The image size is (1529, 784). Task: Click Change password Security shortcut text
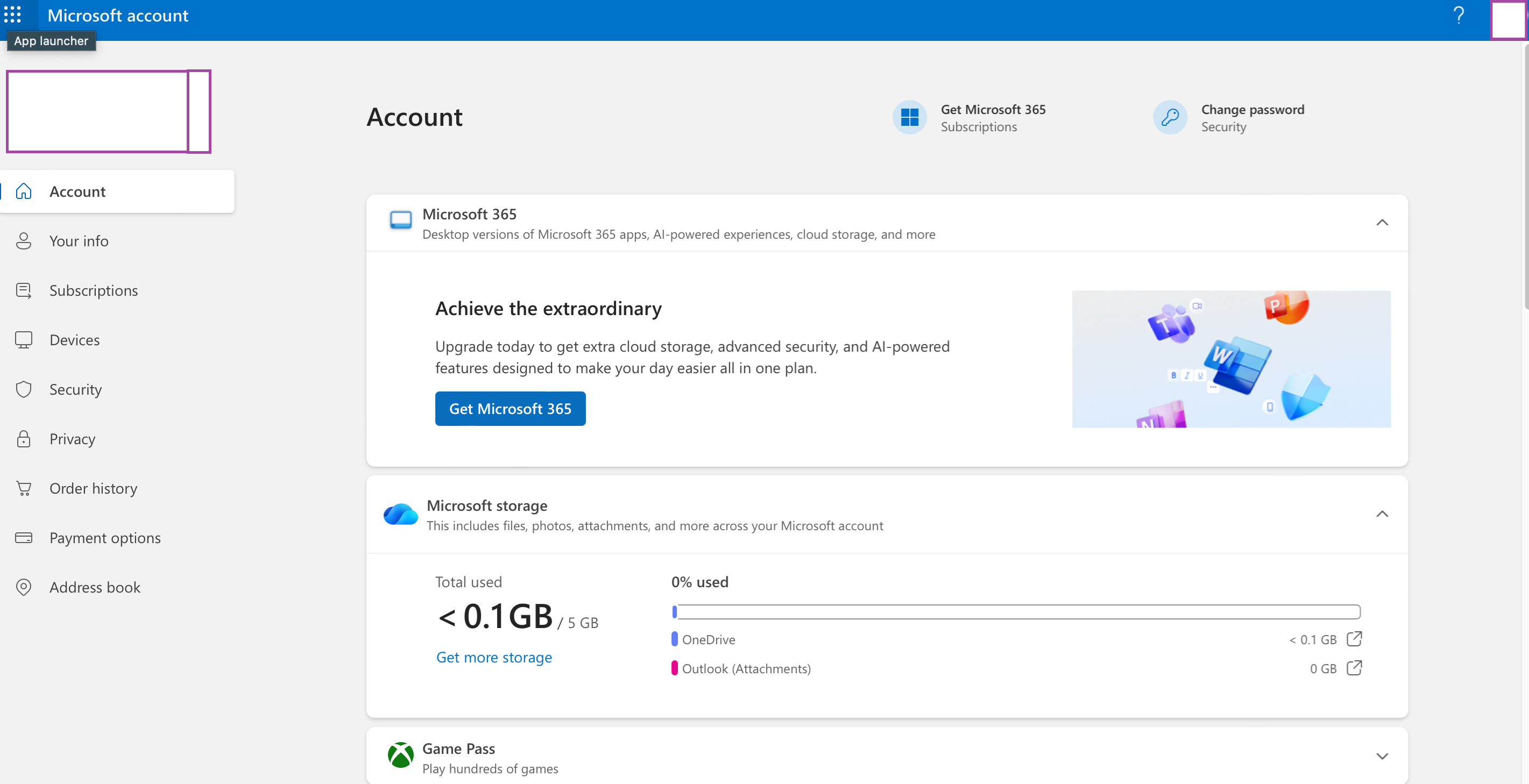click(1252, 118)
